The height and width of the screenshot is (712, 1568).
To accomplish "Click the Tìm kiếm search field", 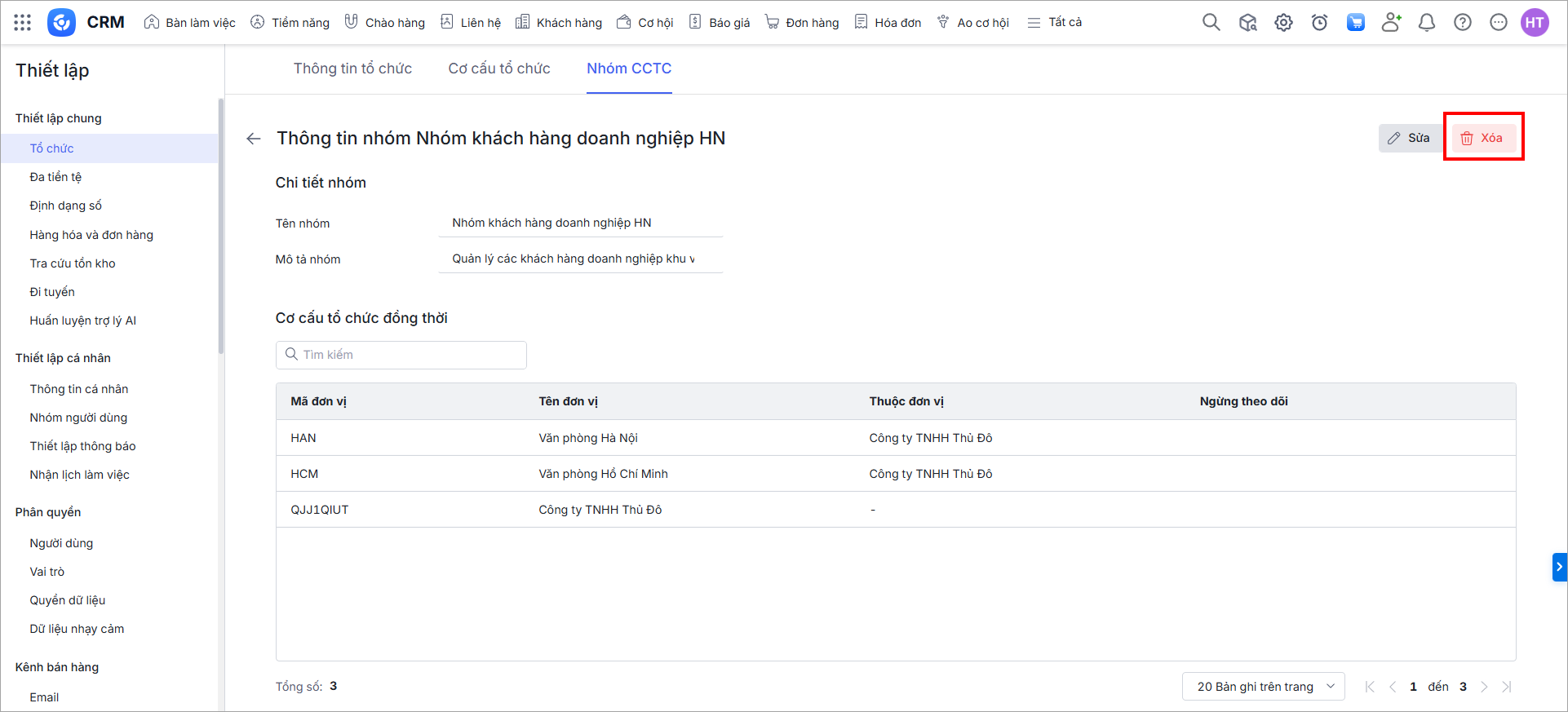I will 401,355.
